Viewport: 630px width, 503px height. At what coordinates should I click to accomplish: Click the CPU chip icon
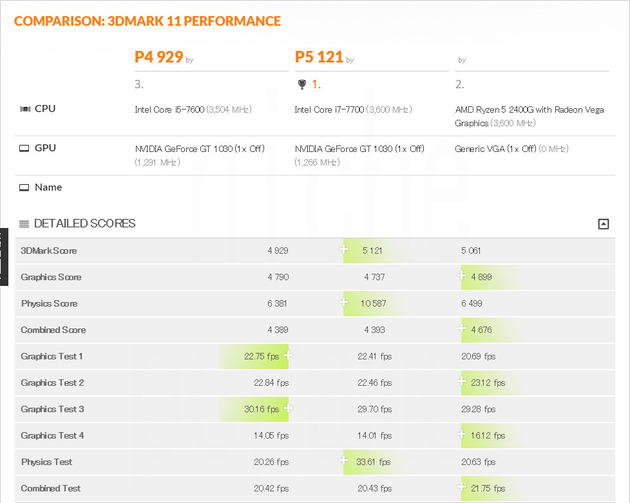(x=25, y=109)
